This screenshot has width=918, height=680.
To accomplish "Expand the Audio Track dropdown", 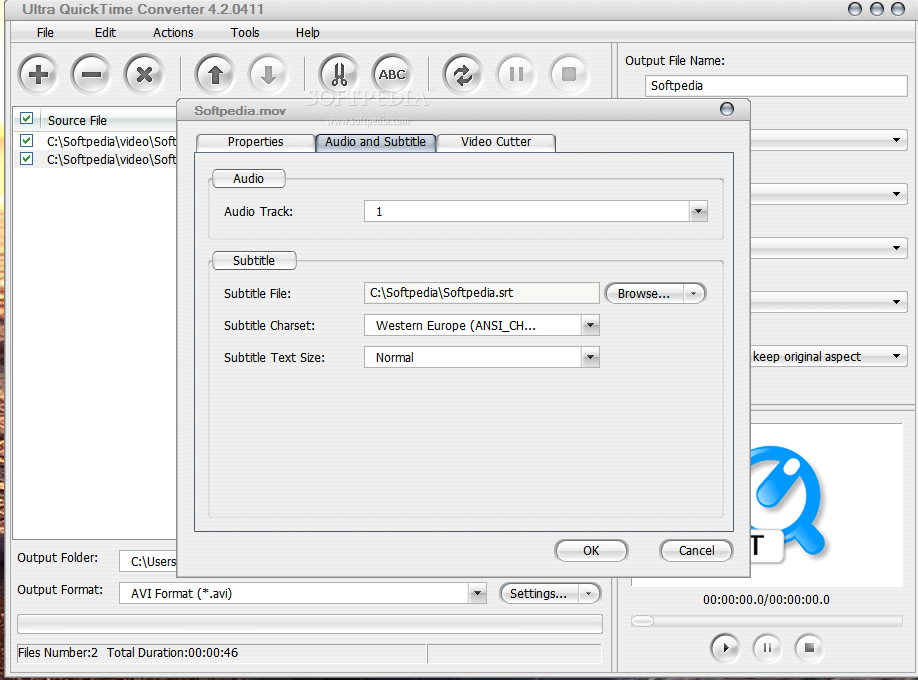I will 698,211.
